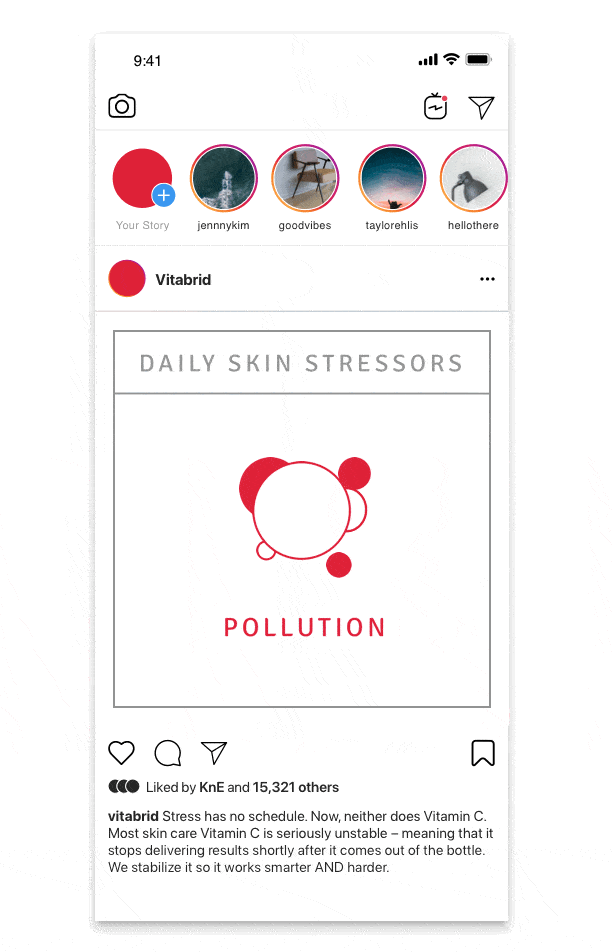Open the Vitabrid profile name in post header
612x952 pixels.
click(x=183, y=280)
